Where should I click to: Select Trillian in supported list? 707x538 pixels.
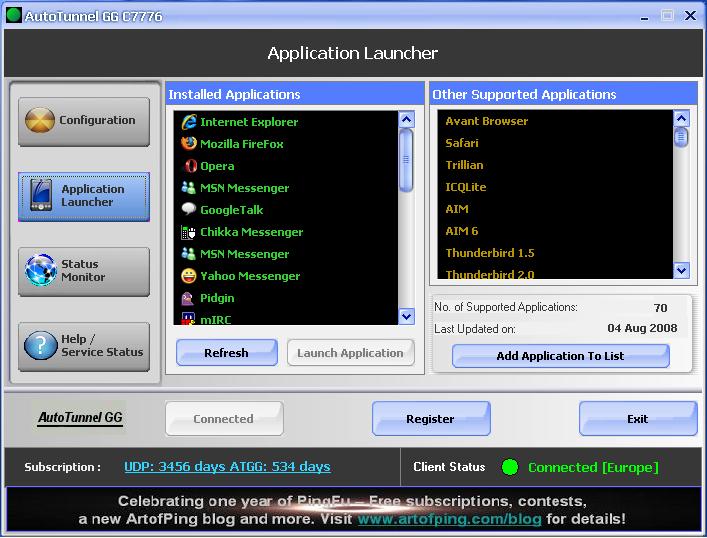(x=555, y=165)
